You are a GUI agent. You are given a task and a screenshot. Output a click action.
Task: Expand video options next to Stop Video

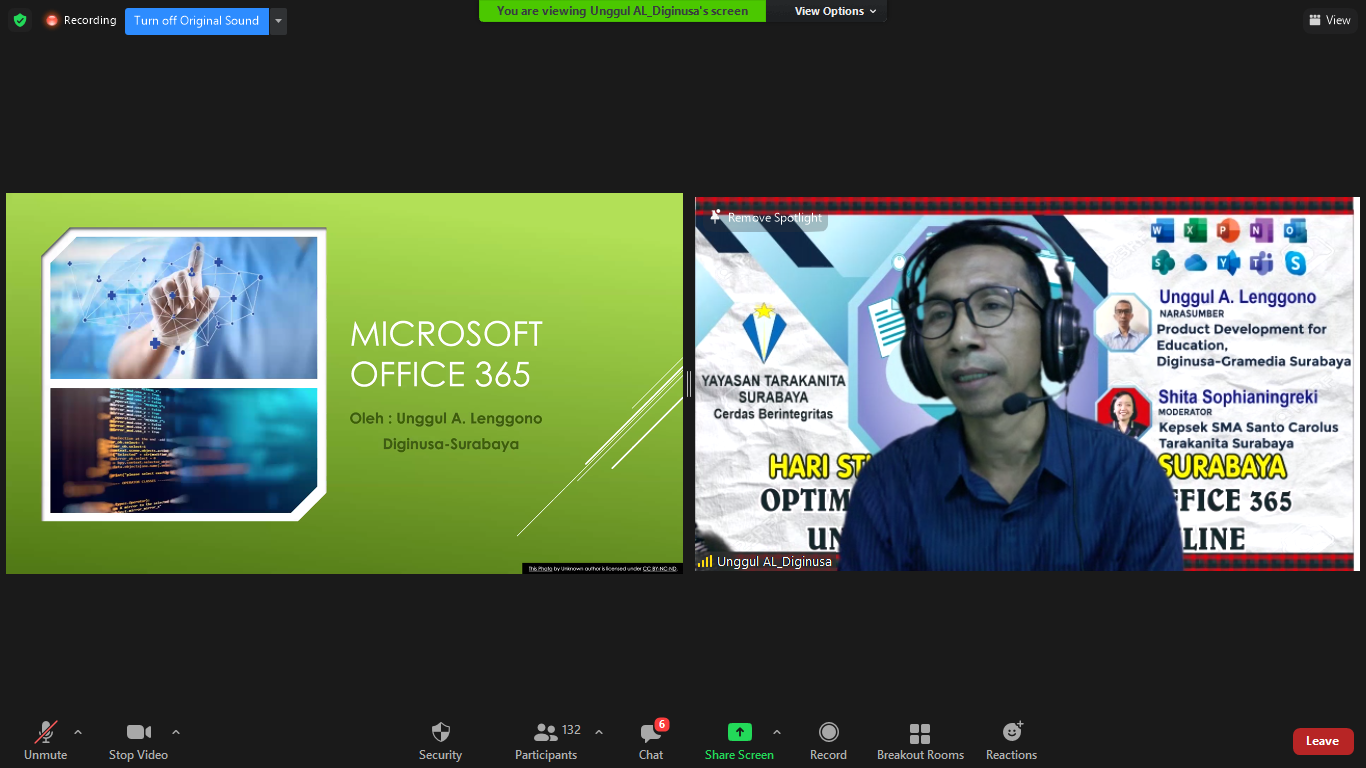click(176, 732)
